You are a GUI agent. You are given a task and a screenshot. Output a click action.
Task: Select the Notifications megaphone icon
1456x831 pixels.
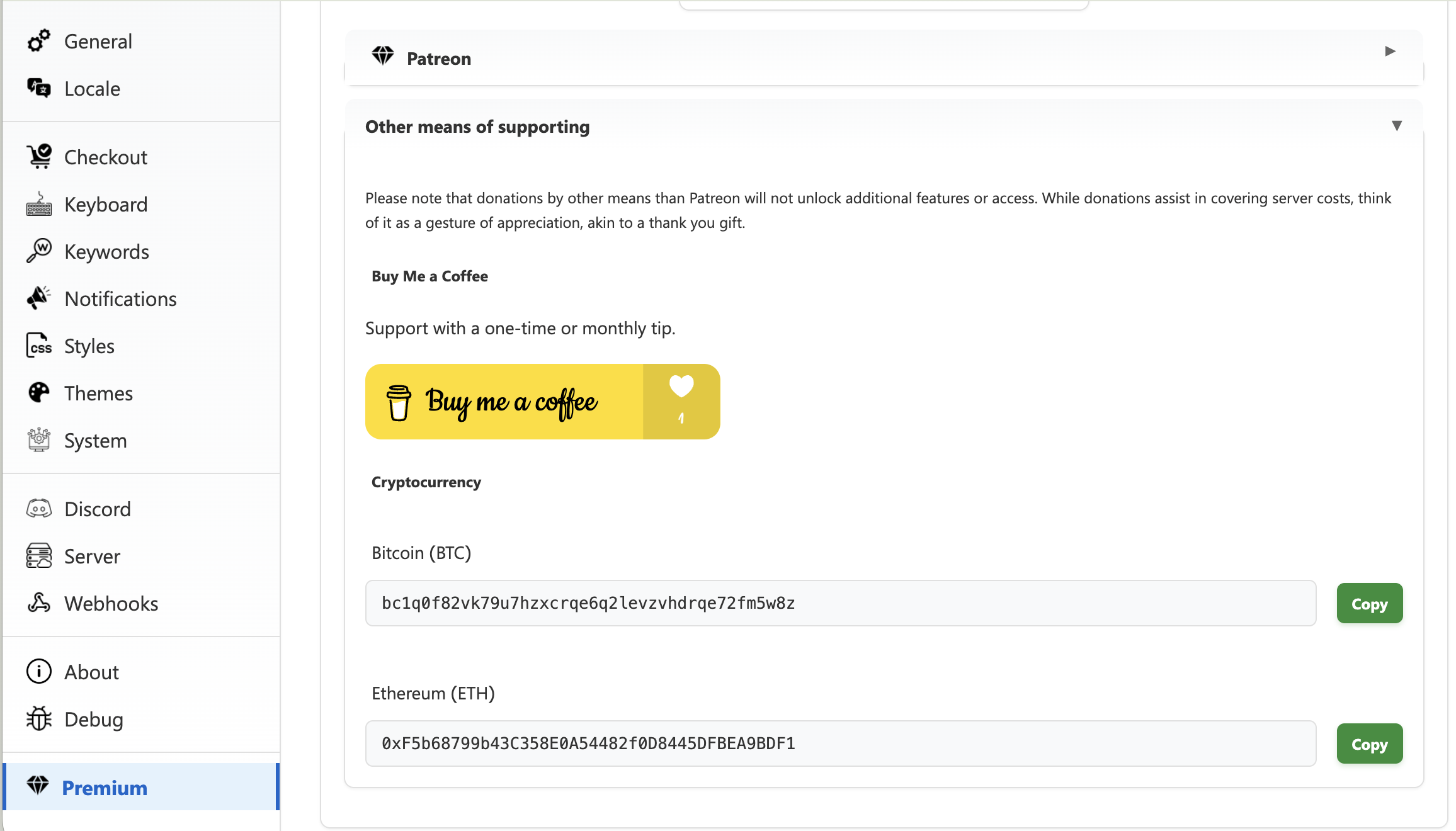39,298
